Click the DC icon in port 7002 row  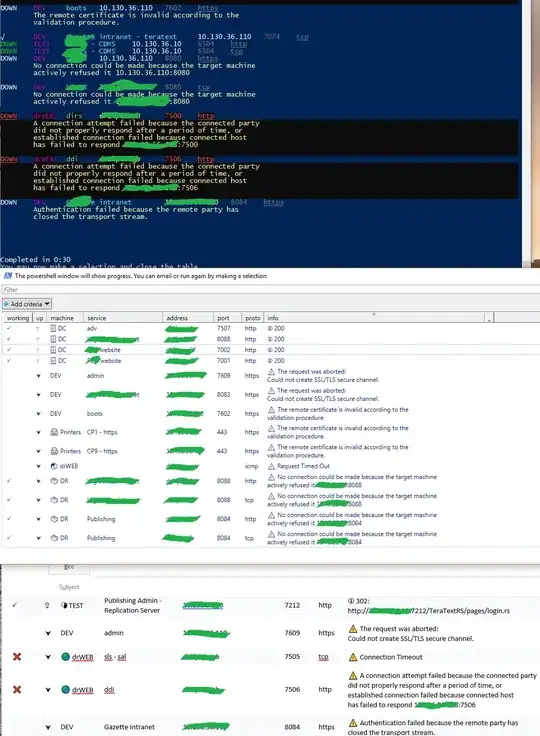coord(53,350)
